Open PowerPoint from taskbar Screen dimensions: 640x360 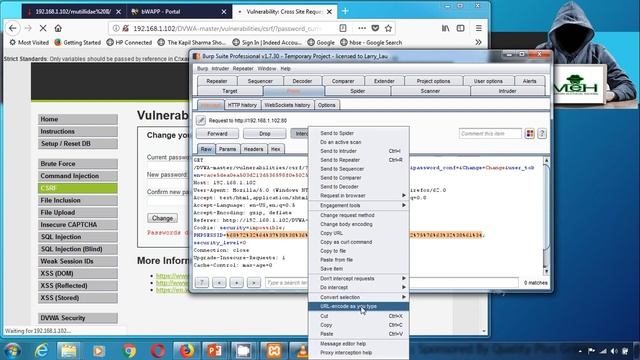tap(215, 351)
